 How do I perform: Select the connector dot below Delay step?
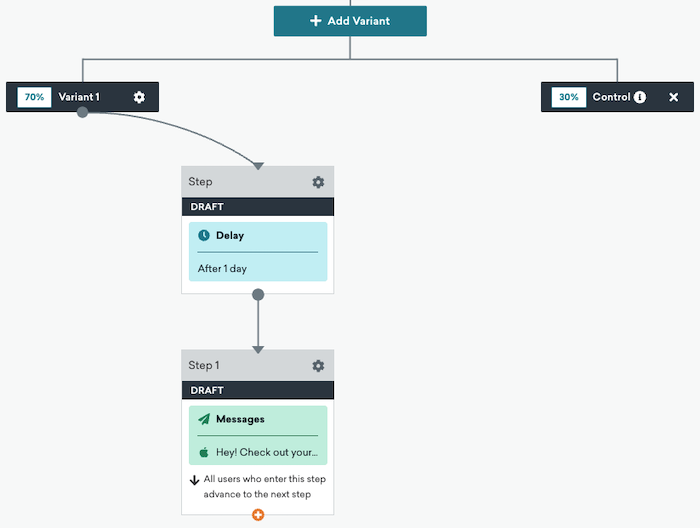[258, 295]
